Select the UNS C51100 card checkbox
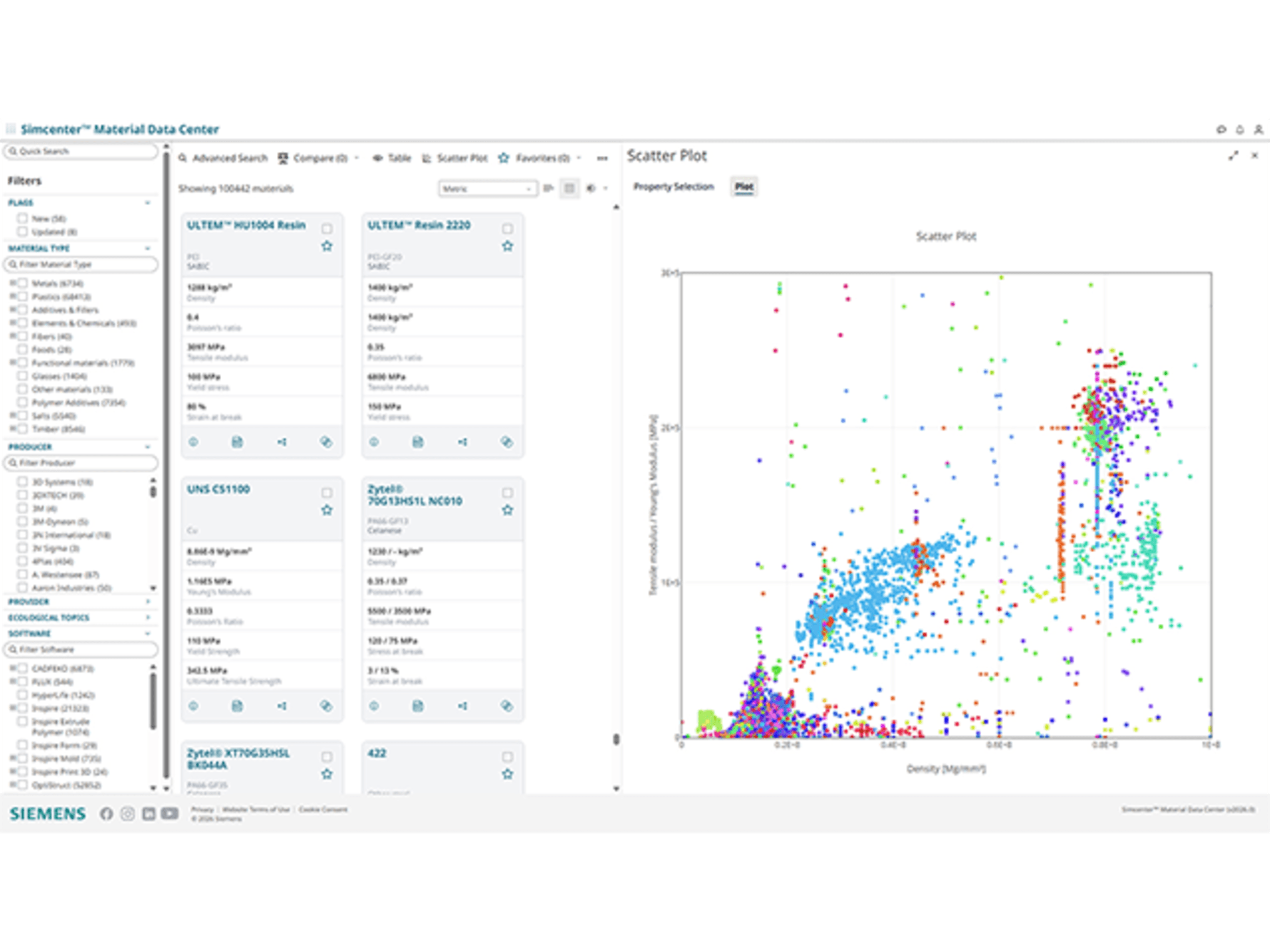The width and height of the screenshot is (1270, 952). click(327, 493)
